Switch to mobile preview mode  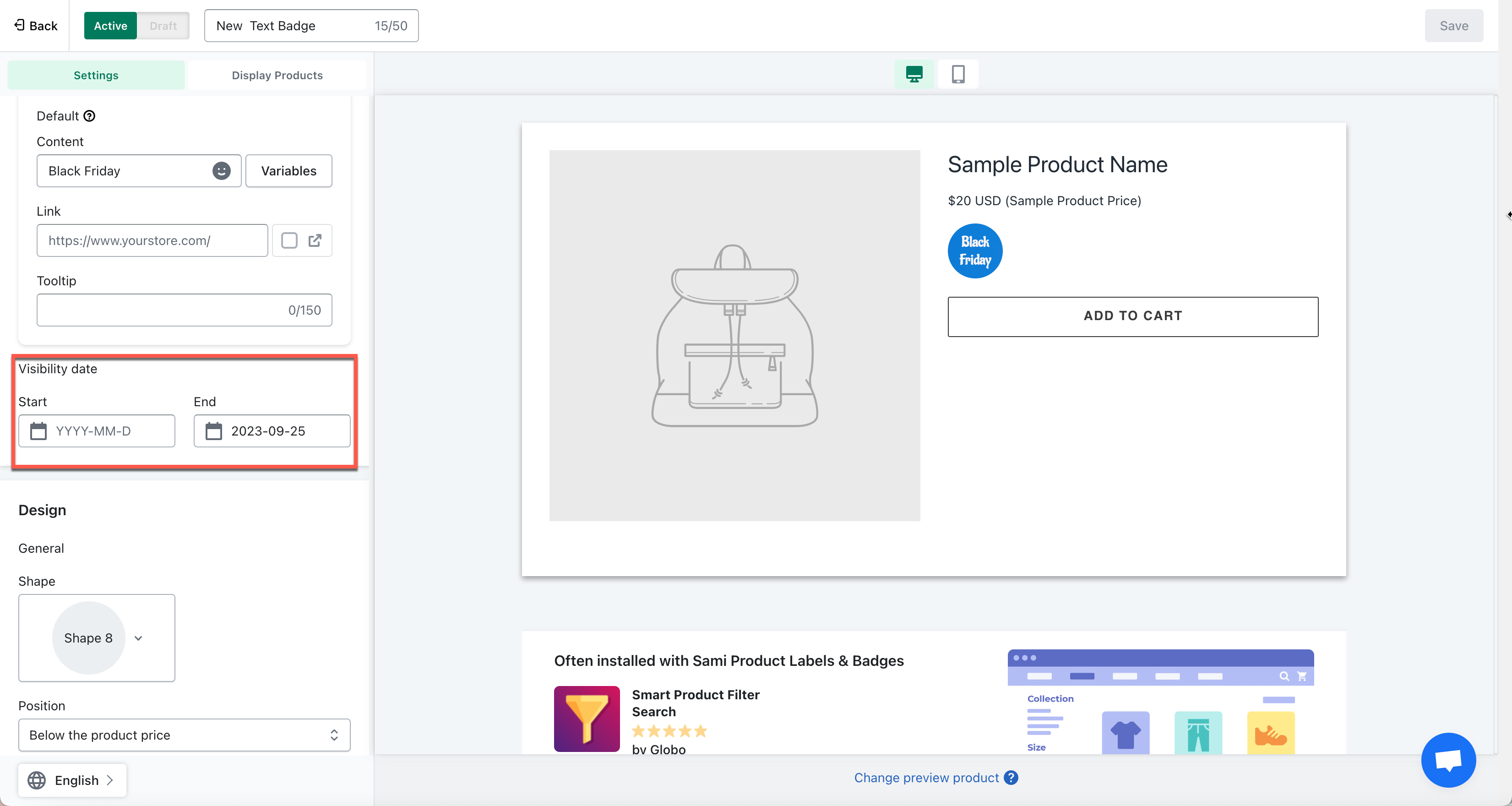click(x=958, y=74)
